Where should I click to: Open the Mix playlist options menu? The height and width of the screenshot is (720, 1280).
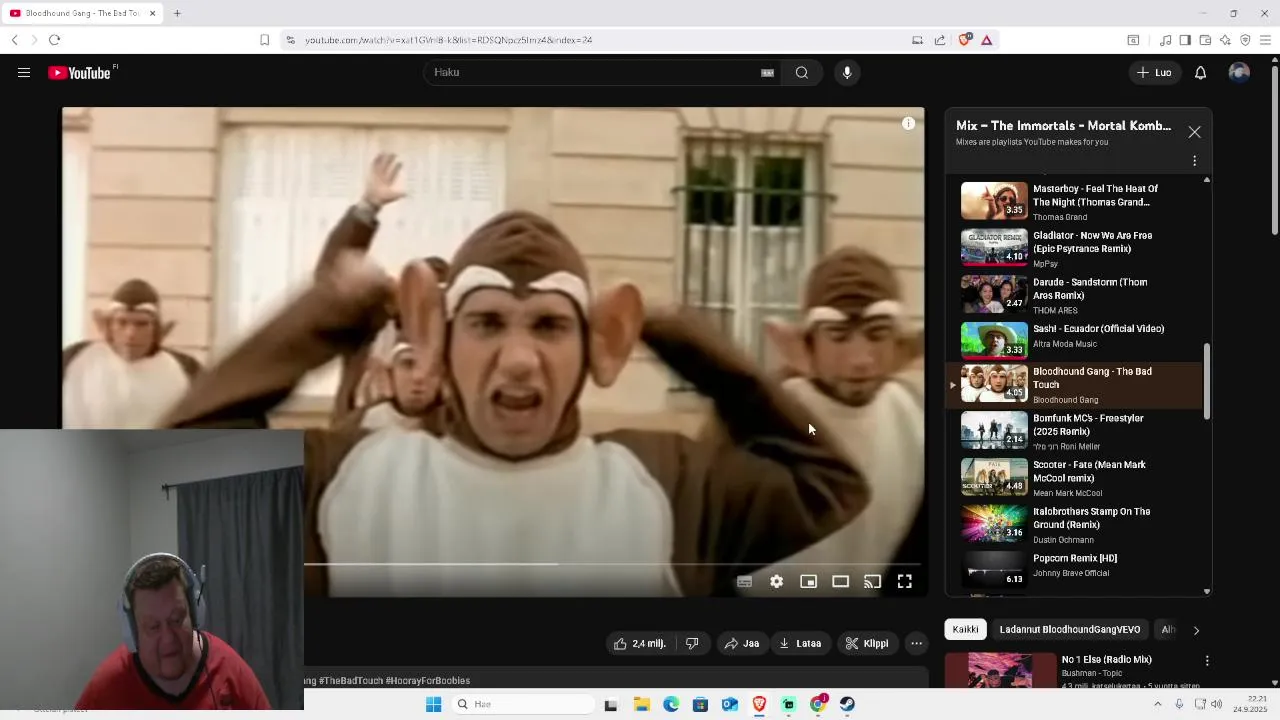pyautogui.click(x=1194, y=161)
